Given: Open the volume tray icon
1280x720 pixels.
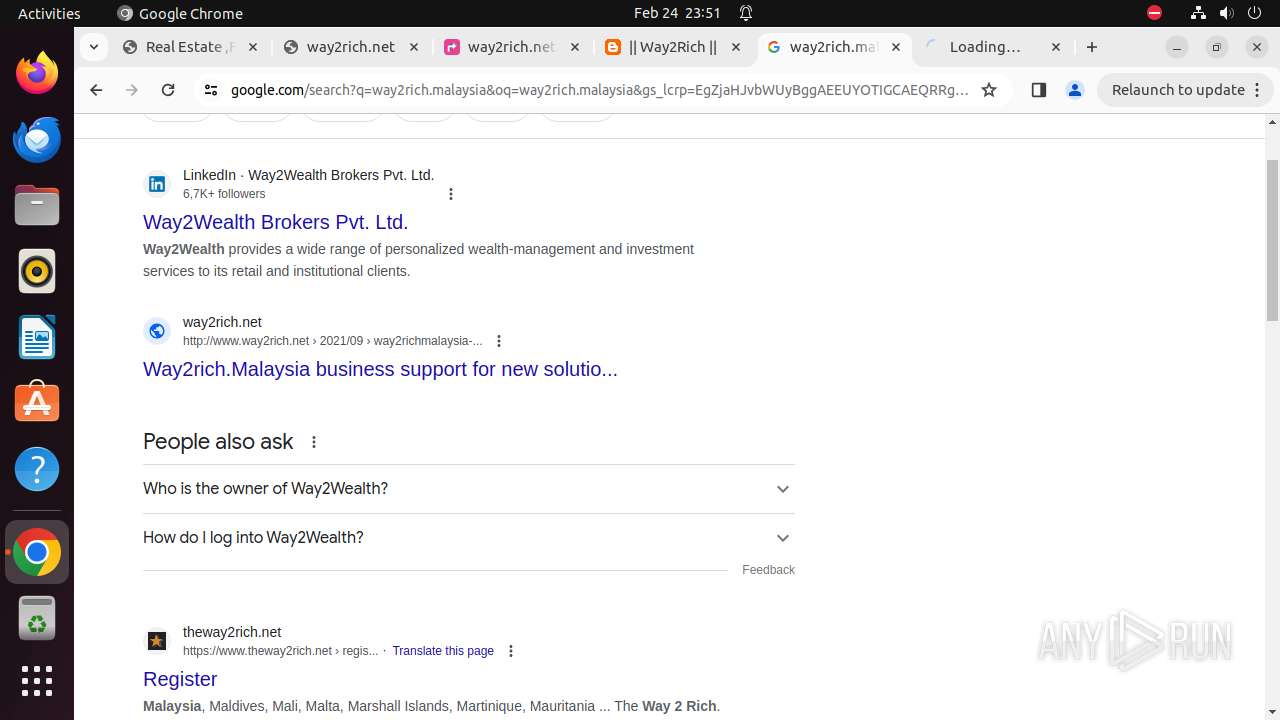Looking at the screenshot, I should click(x=1226, y=13).
